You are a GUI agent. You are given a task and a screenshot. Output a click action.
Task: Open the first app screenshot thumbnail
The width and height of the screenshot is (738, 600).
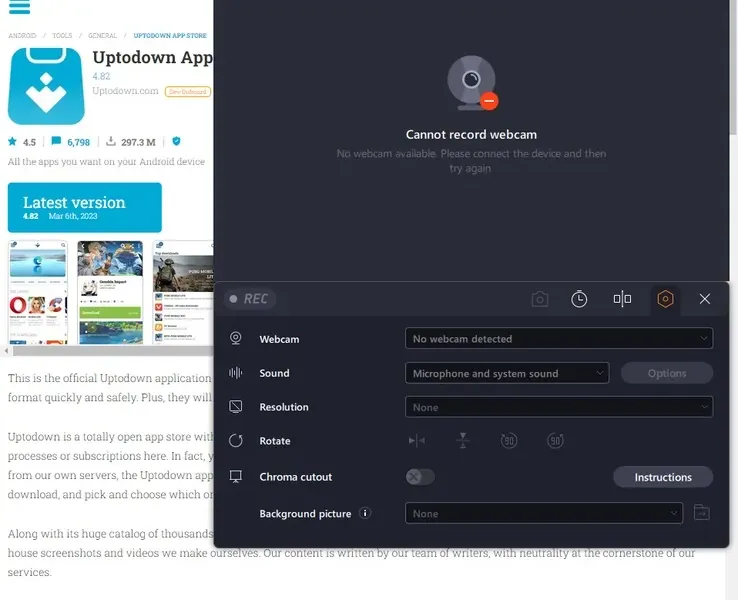(38, 292)
